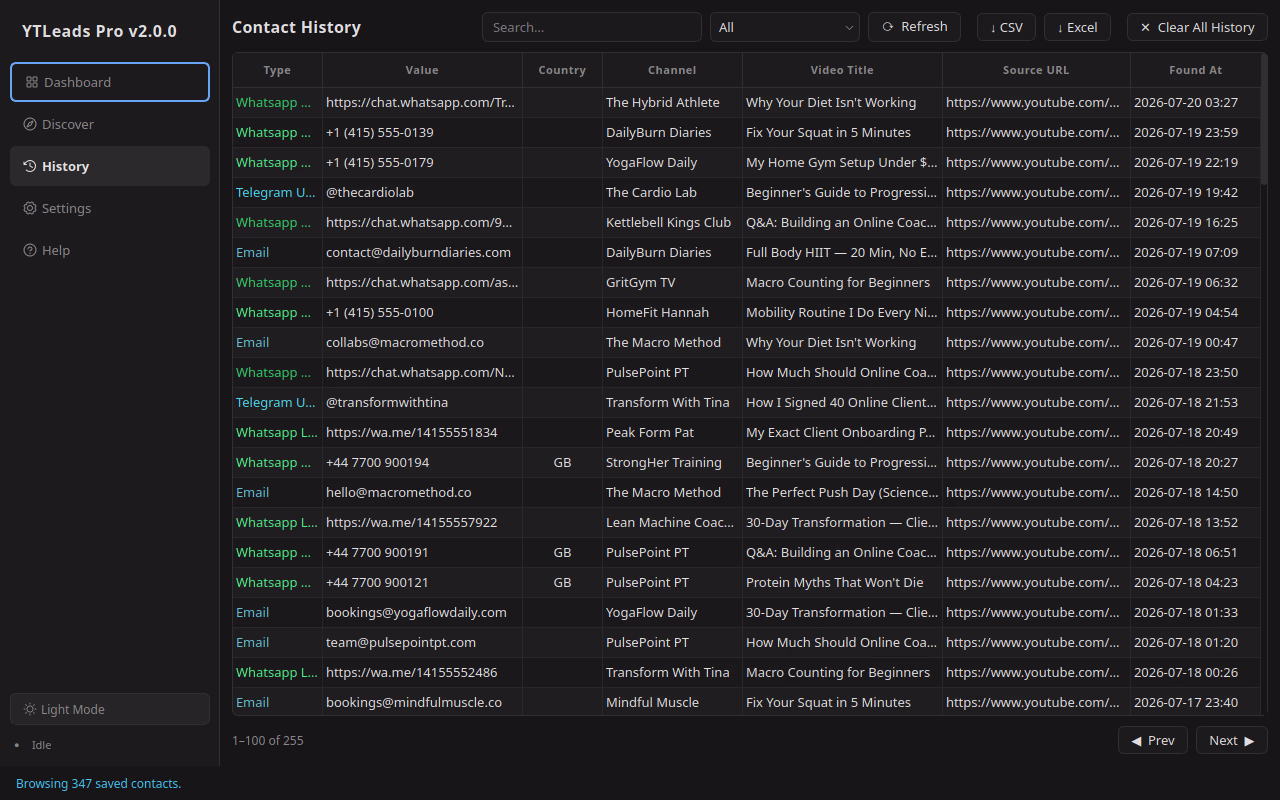Screen dimensions: 1280x800
Task: Select the +44 7700 900194 value
Action: click(422, 462)
